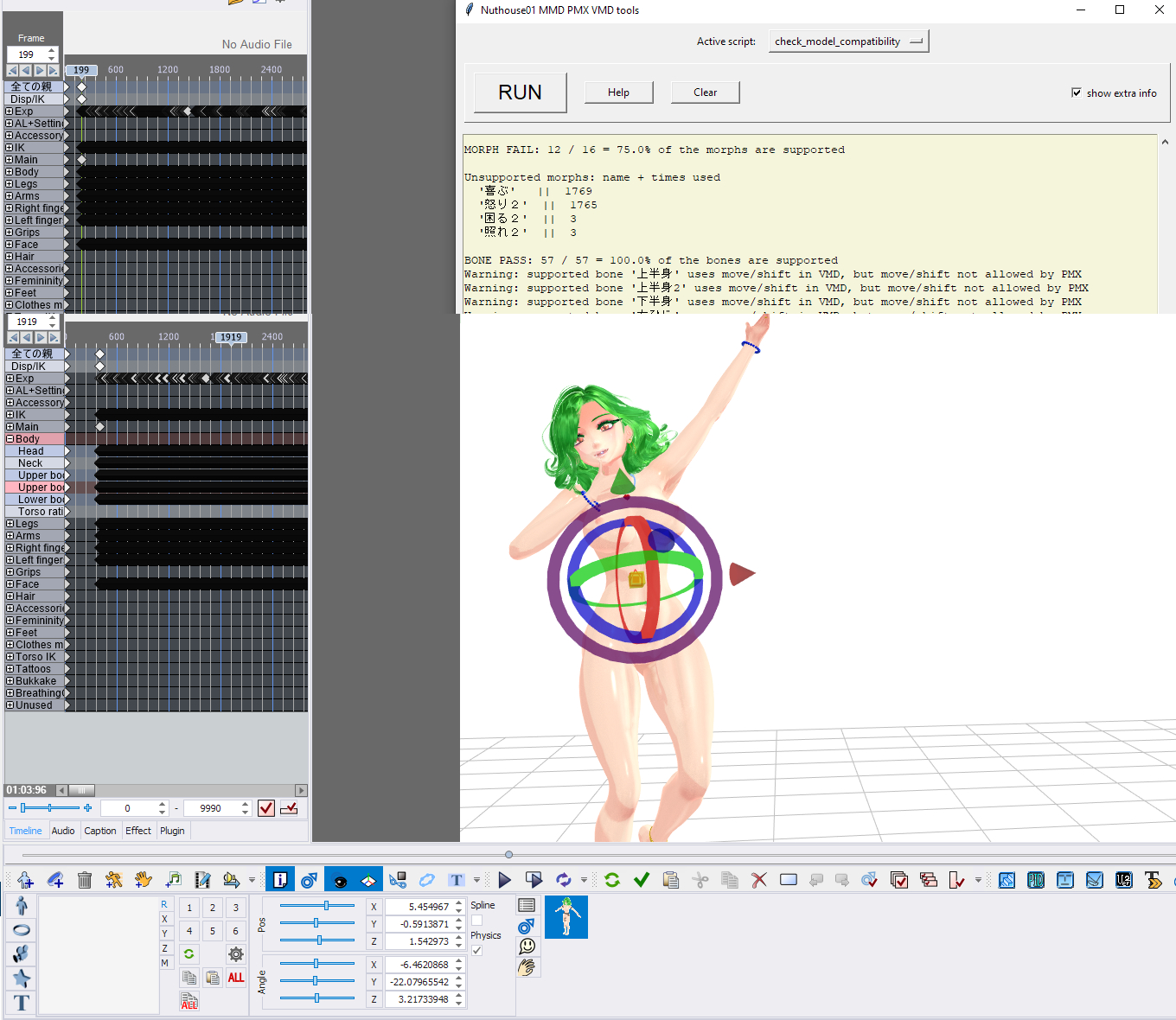Expand the Legs group in lower timeline
This screenshot has width=1176, height=1020.
tap(10, 524)
